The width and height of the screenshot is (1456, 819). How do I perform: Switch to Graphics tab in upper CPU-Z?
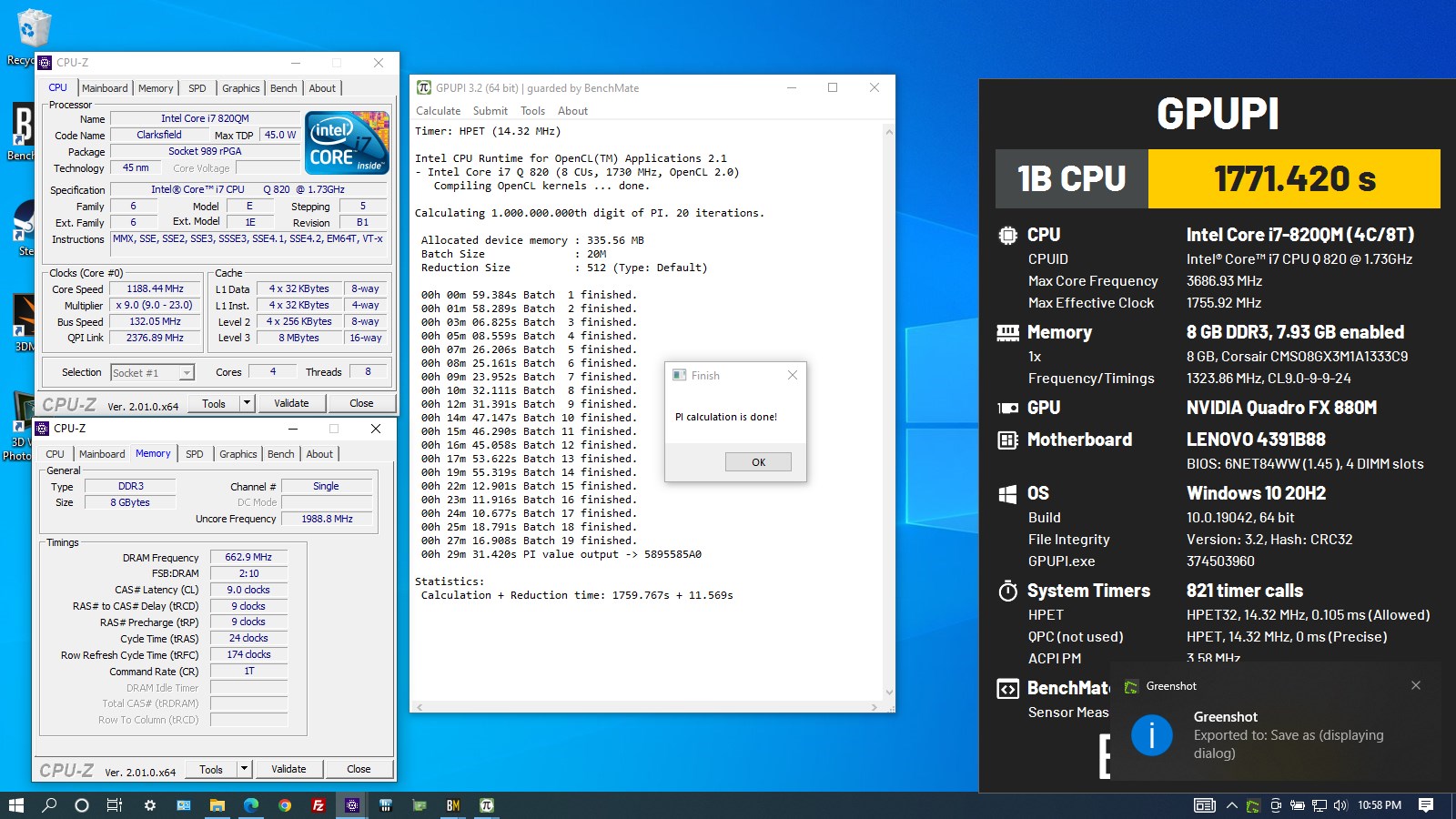[241, 88]
